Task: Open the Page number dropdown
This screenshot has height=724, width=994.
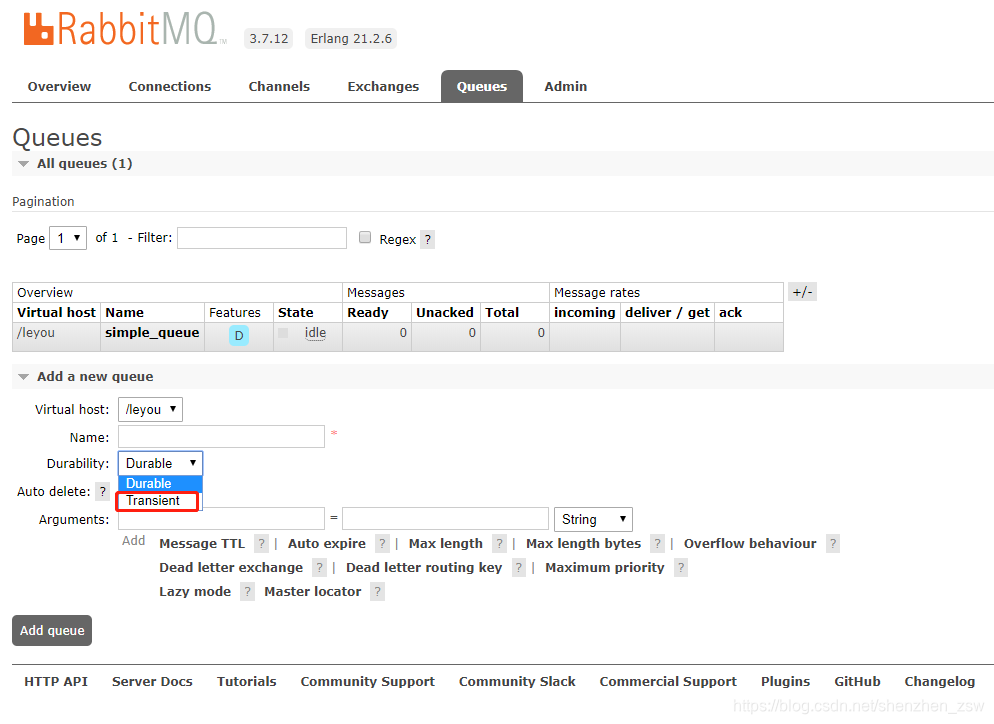Action: (x=68, y=238)
